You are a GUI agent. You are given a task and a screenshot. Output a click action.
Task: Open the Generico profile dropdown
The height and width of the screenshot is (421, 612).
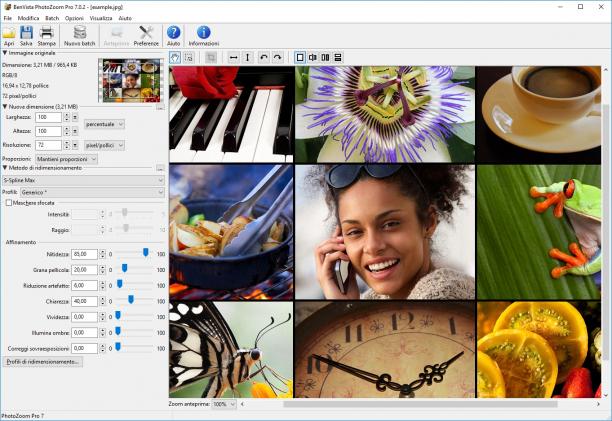[92, 192]
